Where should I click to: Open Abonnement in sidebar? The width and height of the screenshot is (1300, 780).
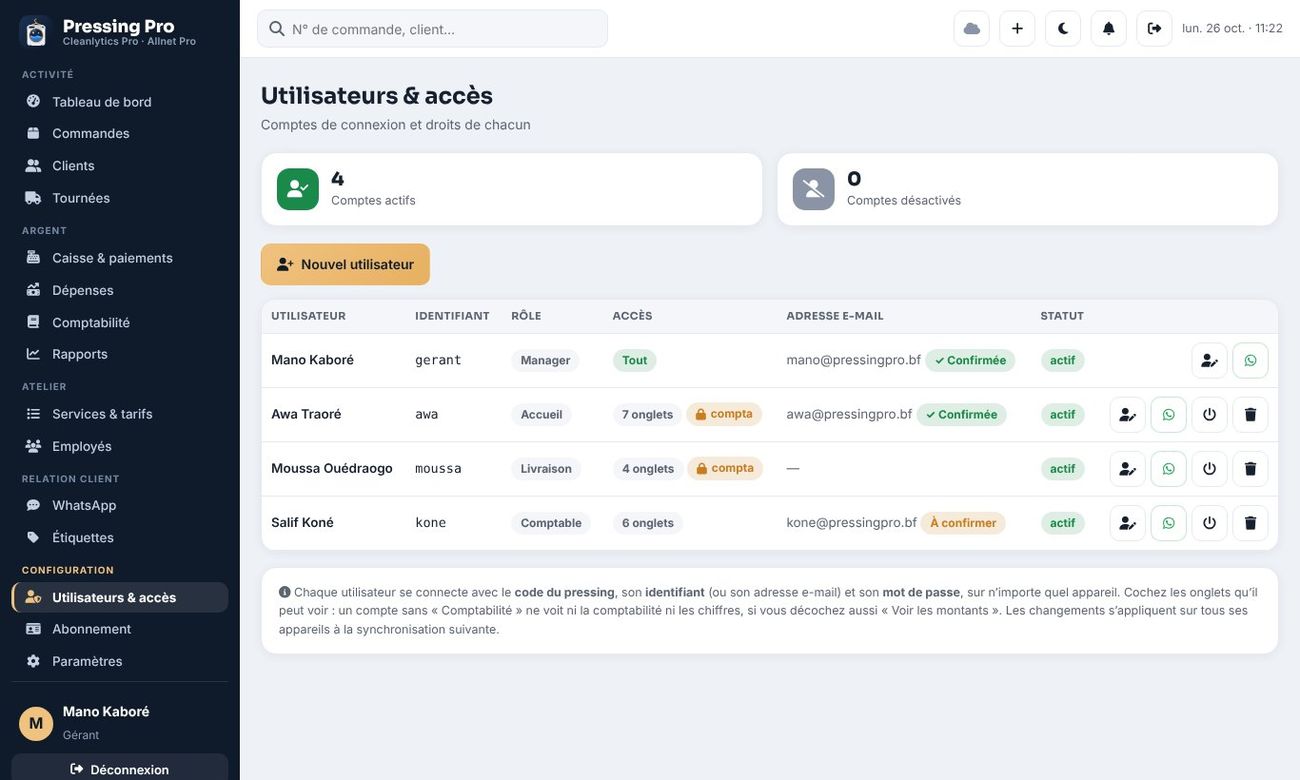point(120,629)
